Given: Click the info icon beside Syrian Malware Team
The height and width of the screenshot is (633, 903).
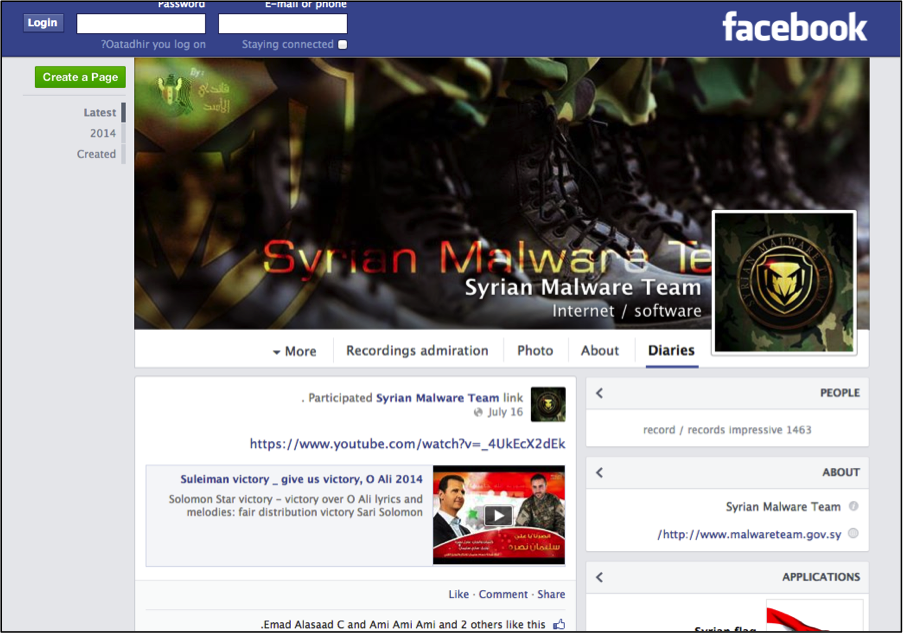Looking at the screenshot, I should [853, 506].
